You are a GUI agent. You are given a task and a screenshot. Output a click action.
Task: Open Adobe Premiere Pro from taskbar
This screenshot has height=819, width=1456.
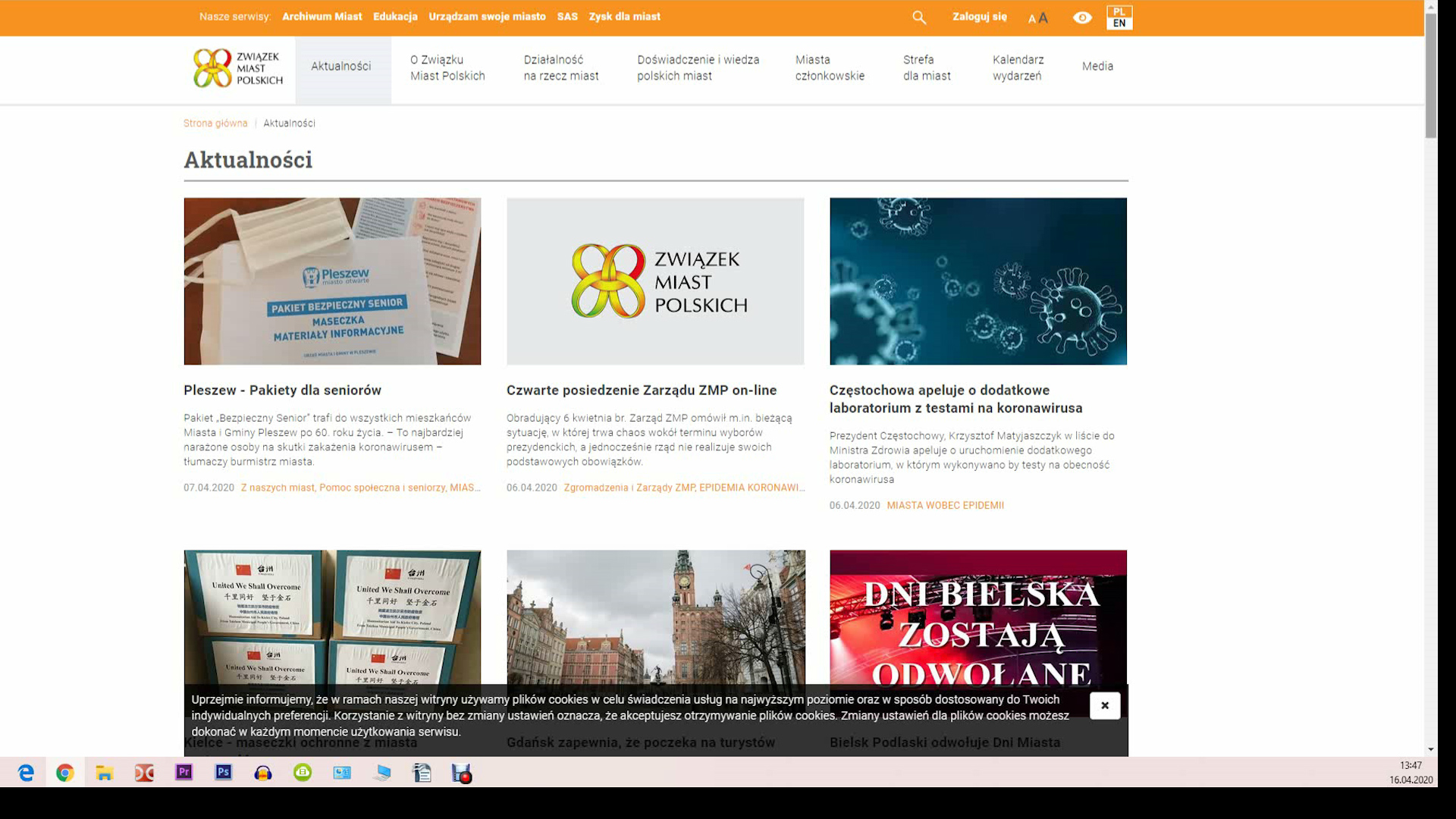[184, 773]
